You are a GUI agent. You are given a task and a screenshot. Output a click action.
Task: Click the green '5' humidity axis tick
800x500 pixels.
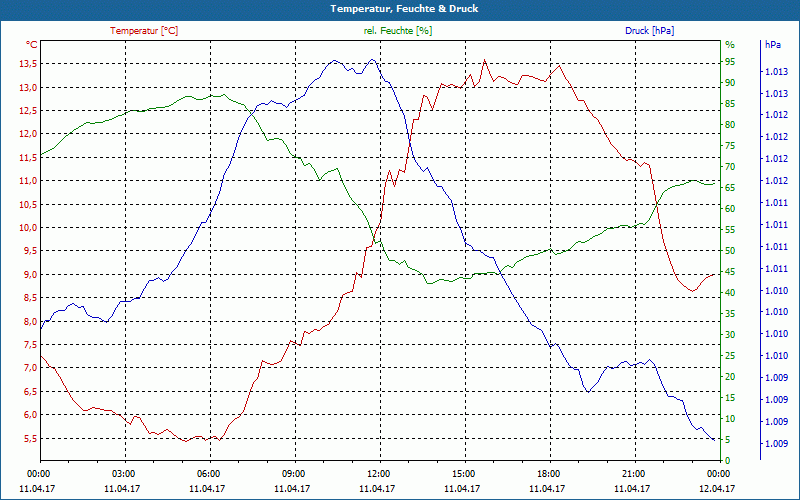coord(728,440)
